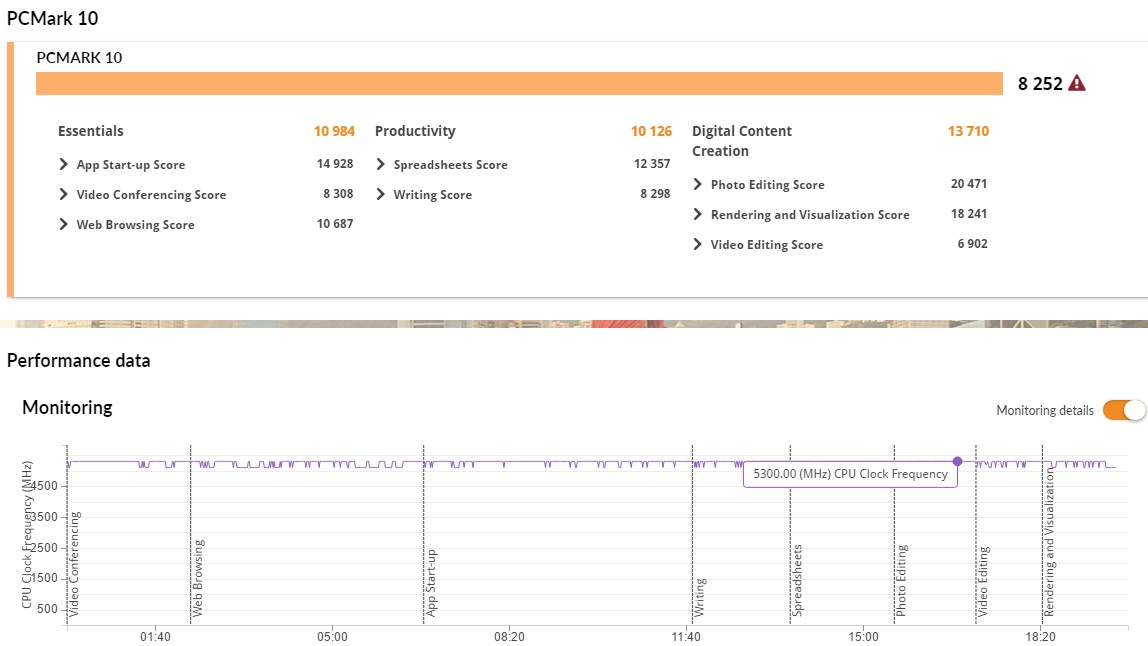Click the Performance data heading
Viewport: 1148px width, 646px height.
click(78, 360)
